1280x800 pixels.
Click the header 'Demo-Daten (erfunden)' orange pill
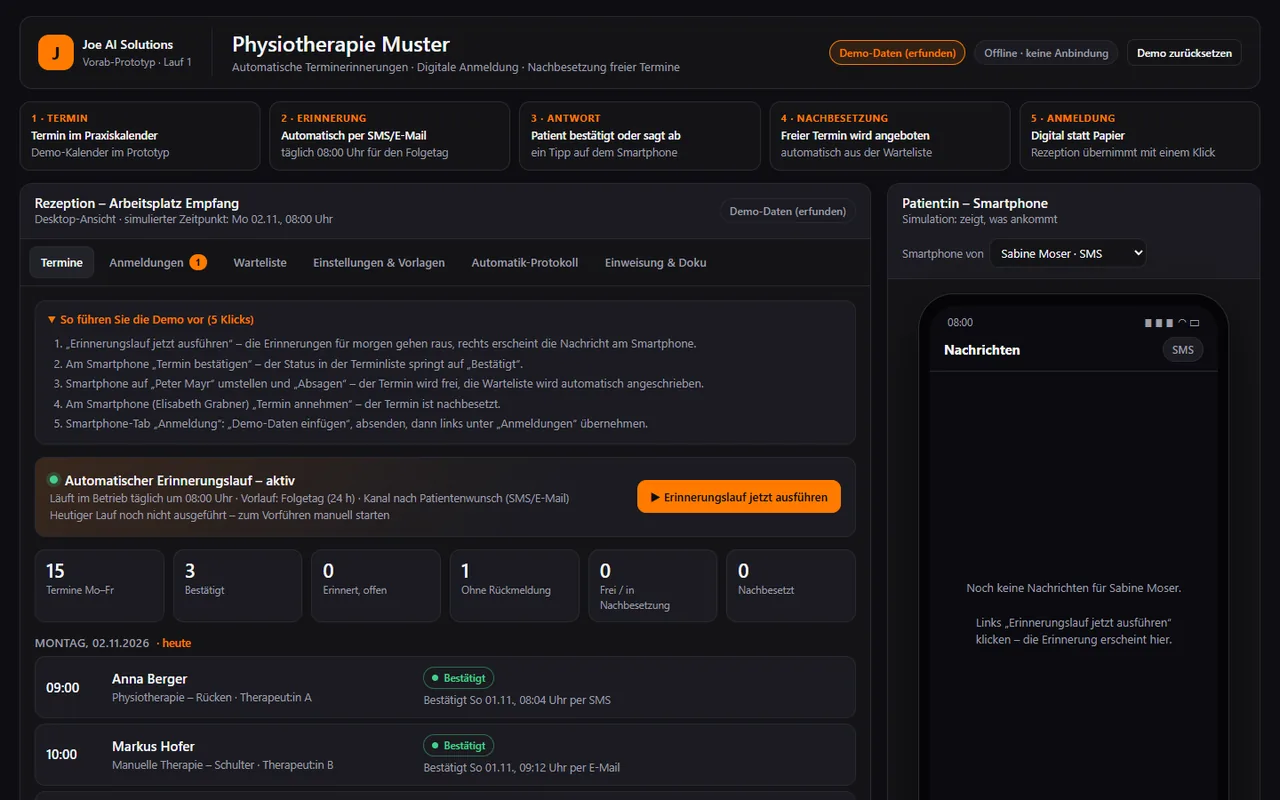897,53
